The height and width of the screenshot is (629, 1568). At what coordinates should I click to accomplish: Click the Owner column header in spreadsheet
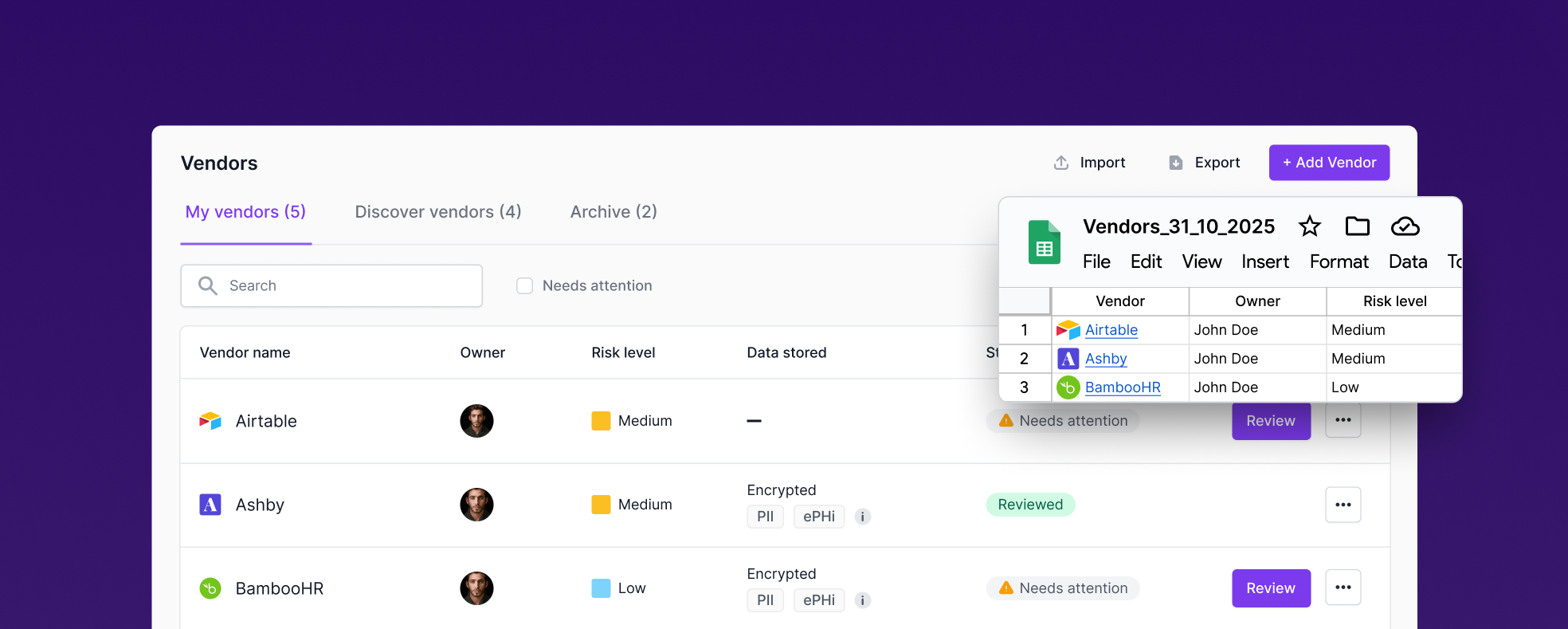(1257, 301)
